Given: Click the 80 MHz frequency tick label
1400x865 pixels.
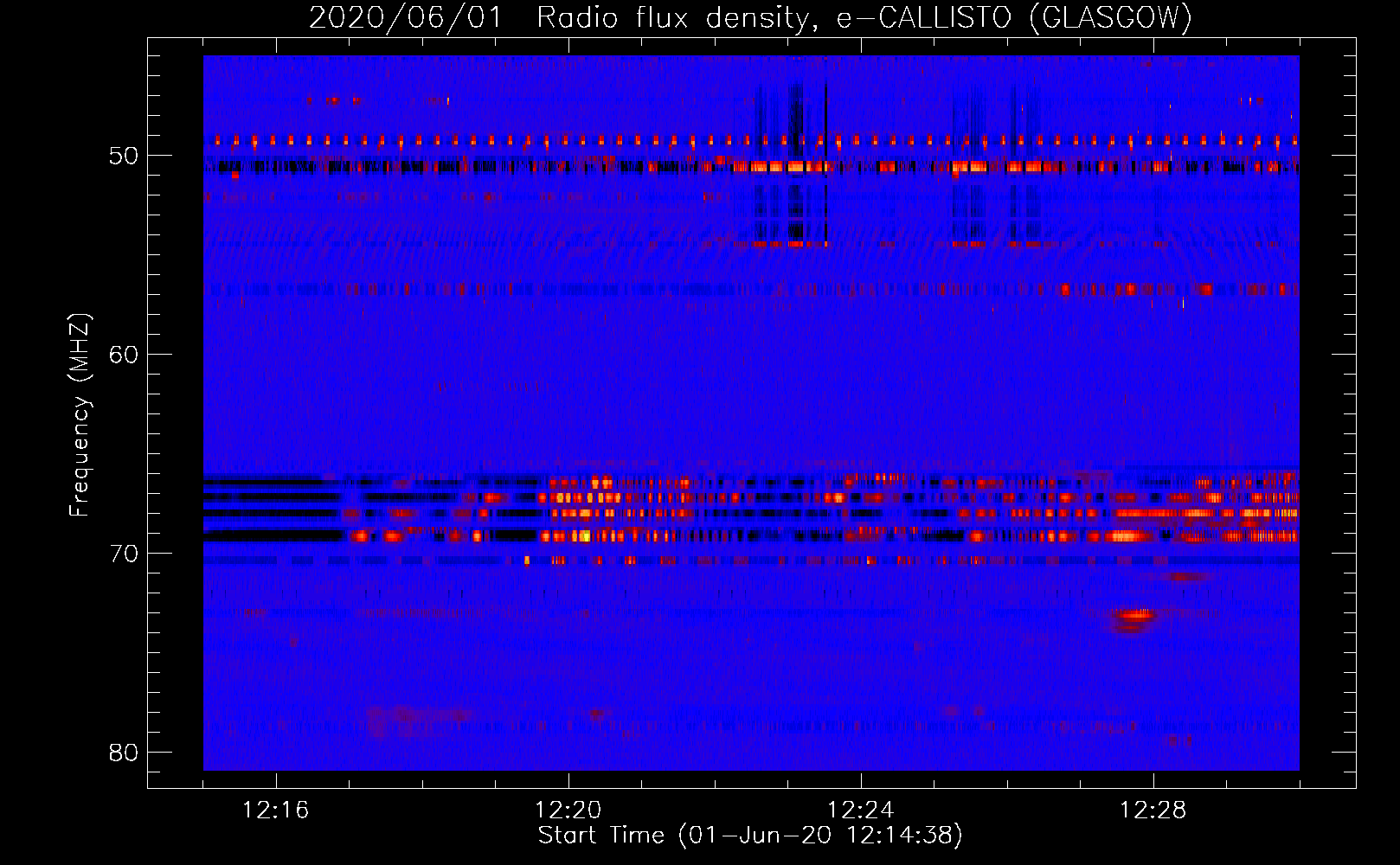Looking at the screenshot, I should (x=123, y=753).
